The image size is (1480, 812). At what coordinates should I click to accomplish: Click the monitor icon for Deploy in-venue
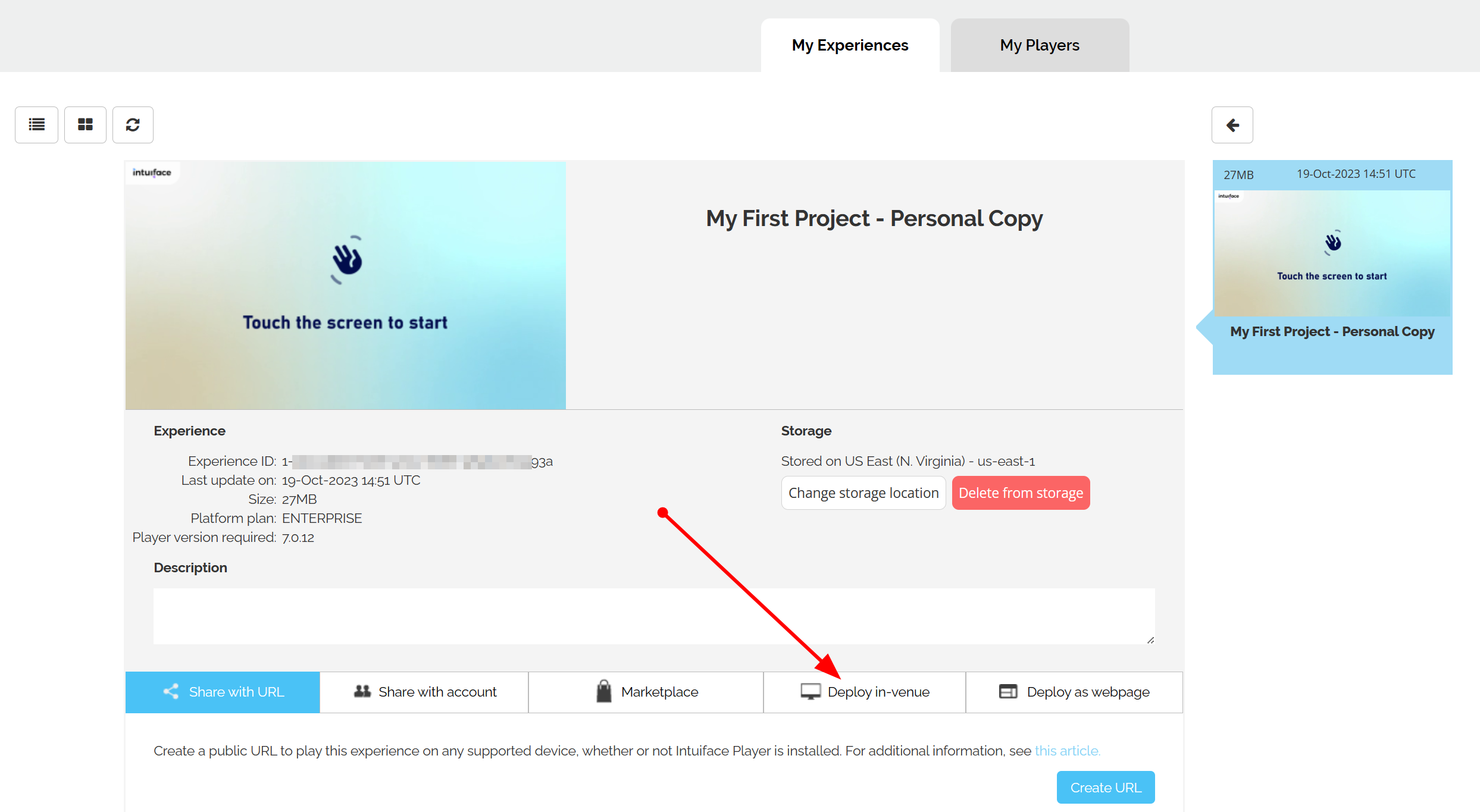coord(811,691)
